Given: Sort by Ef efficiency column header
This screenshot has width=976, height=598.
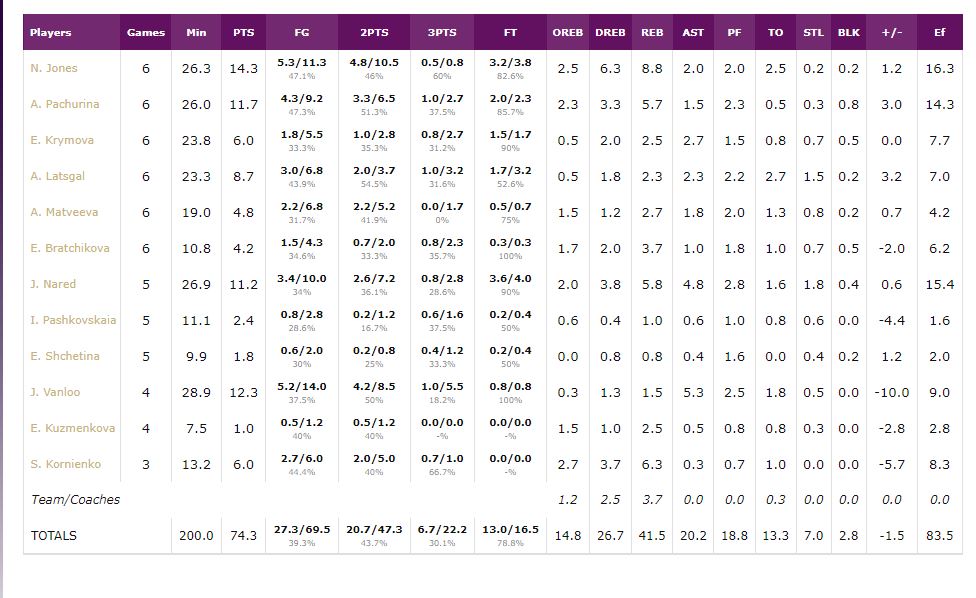Looking at the screenshot, I should click(939, 32).
